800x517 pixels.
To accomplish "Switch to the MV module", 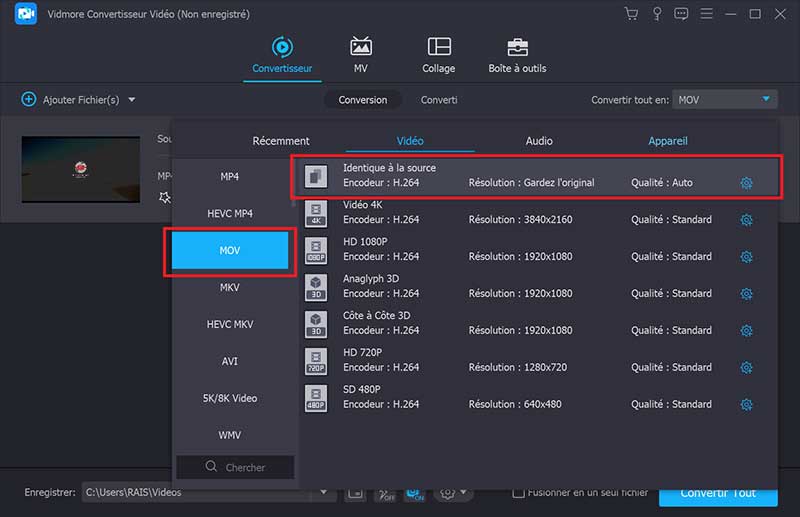I will (361, 55).
